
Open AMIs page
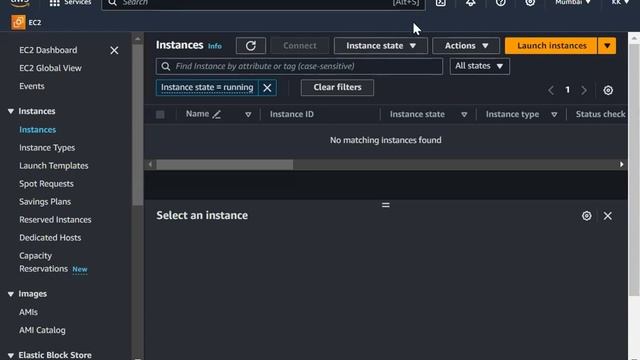pyautogui.click(x=28, y=312)
